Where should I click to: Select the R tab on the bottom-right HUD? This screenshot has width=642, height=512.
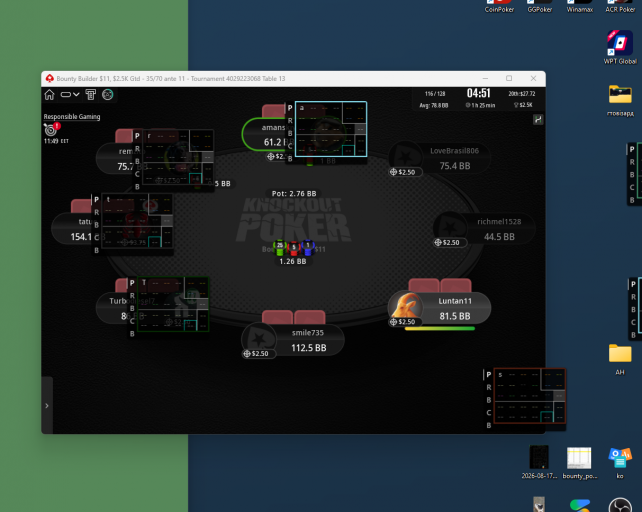click(x=488, y=387)
